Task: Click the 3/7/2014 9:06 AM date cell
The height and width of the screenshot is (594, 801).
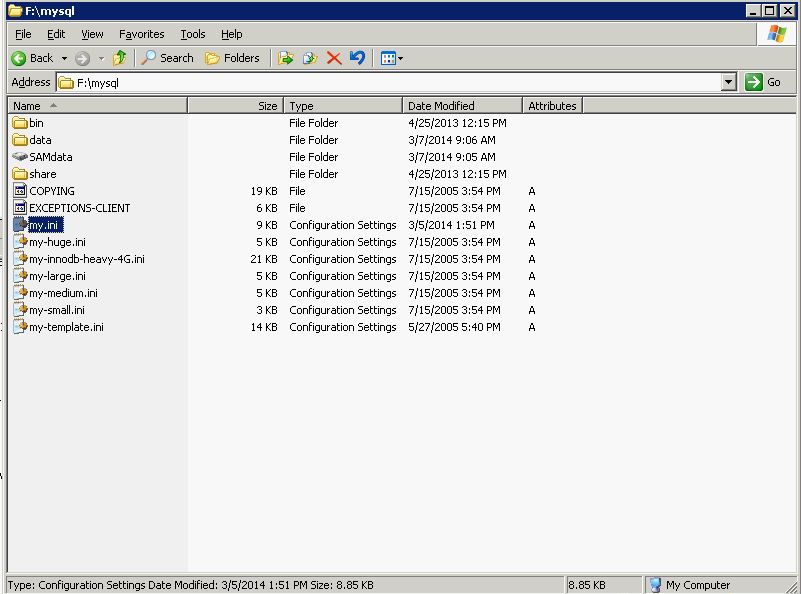Action: (452, 140)
